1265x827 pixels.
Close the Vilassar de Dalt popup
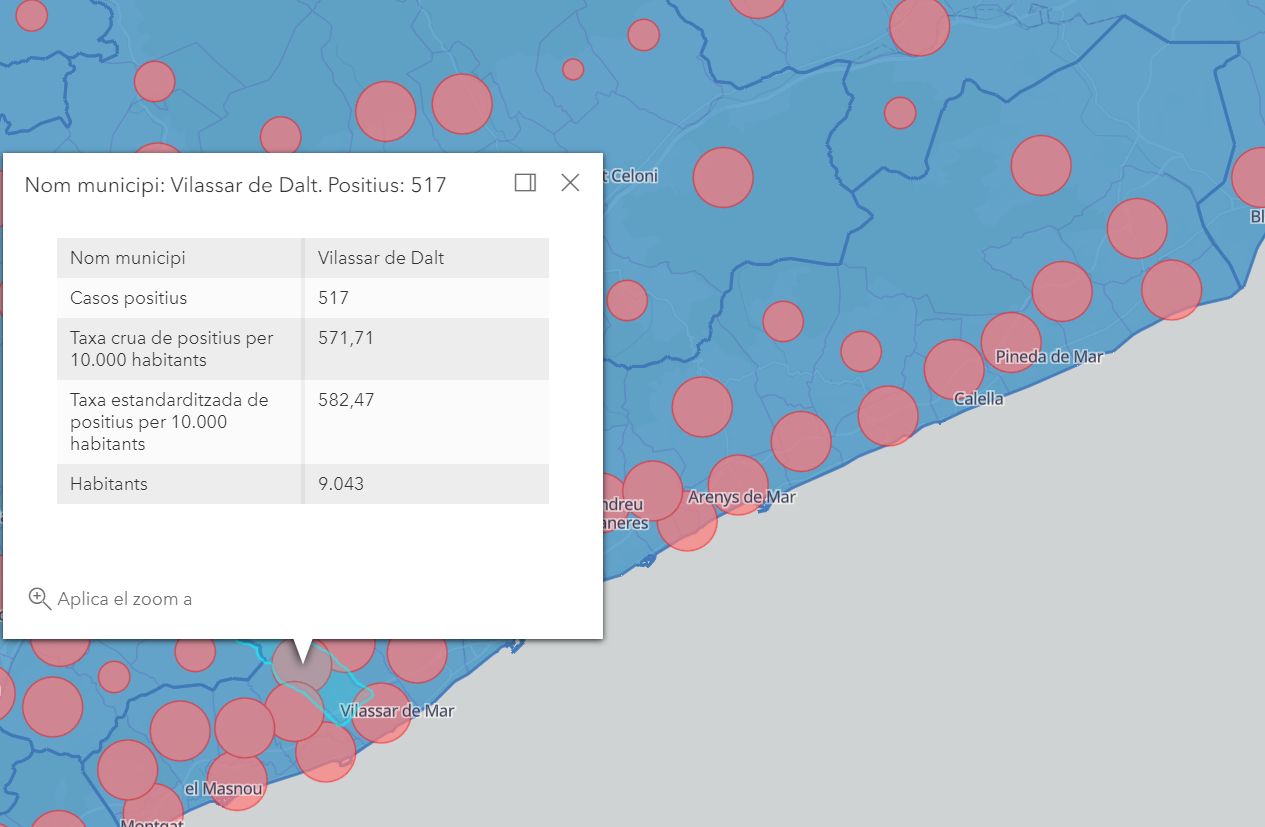coord(570,182)
